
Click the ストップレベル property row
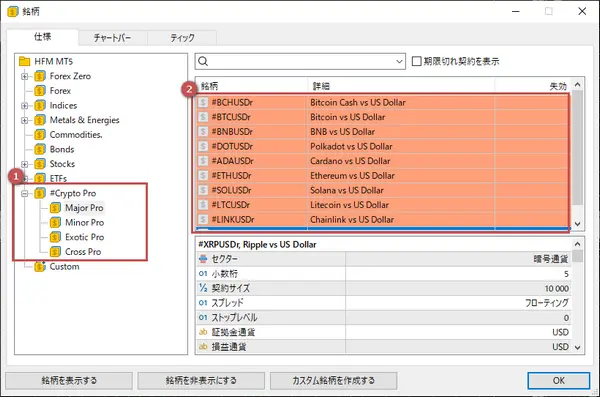[384, 317]
